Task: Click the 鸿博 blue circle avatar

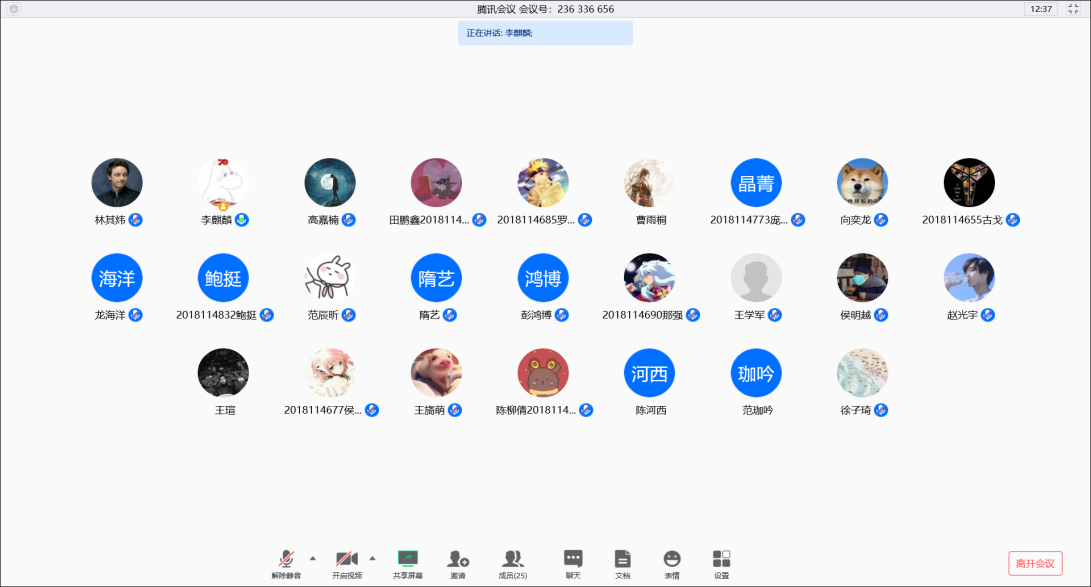Action: pos(543,278)
